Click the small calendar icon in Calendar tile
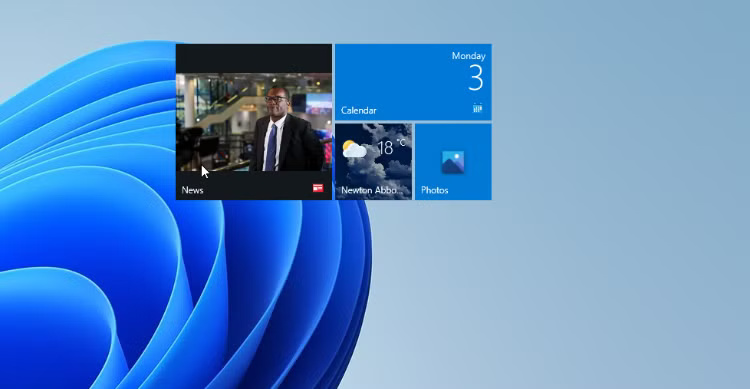This screenshot has width=750, height=389. click(477, 108)
